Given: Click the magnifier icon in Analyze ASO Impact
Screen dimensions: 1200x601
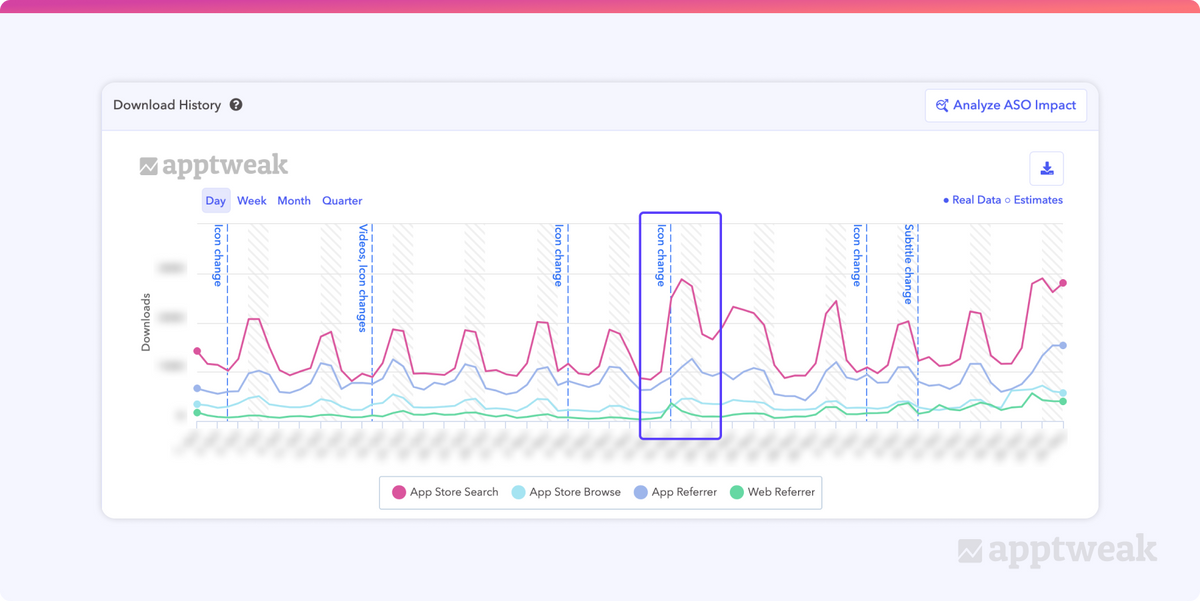Looking at the screenshot, I should (942, 105).
